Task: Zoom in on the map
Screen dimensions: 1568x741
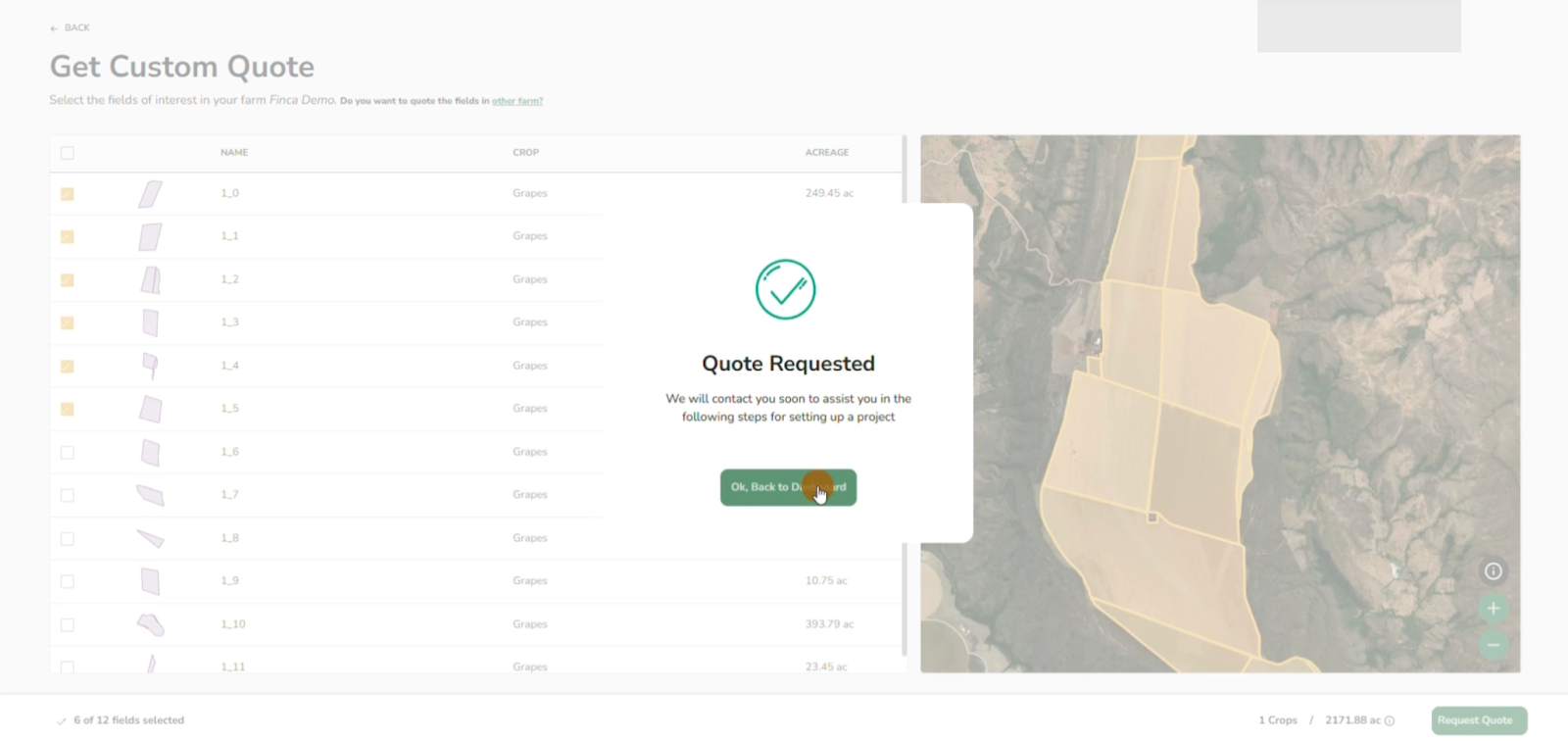Action: 1493,609
